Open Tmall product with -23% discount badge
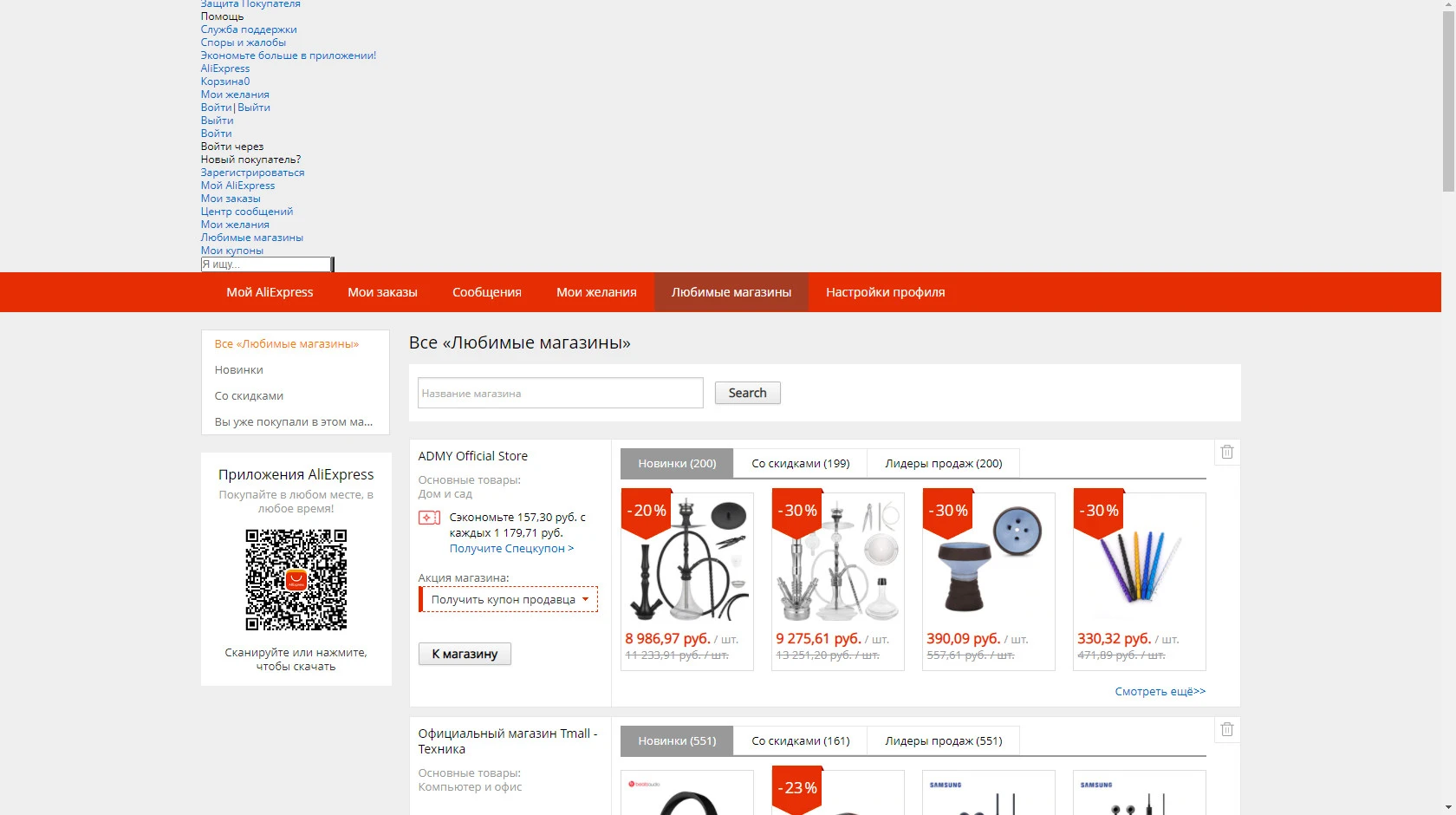The image size is (1456, 815). pyautogui.click(x=838, y=792)
